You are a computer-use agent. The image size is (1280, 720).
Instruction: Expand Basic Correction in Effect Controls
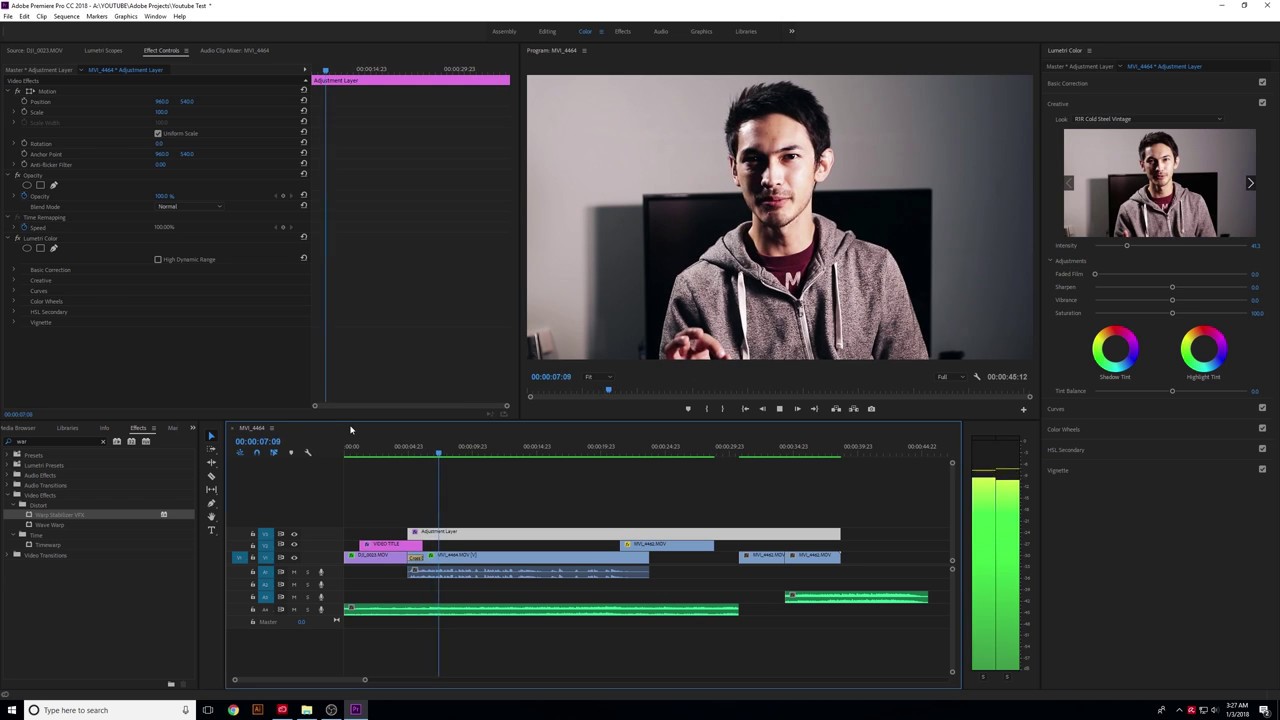pyautogui.click(x=14, y=270)
